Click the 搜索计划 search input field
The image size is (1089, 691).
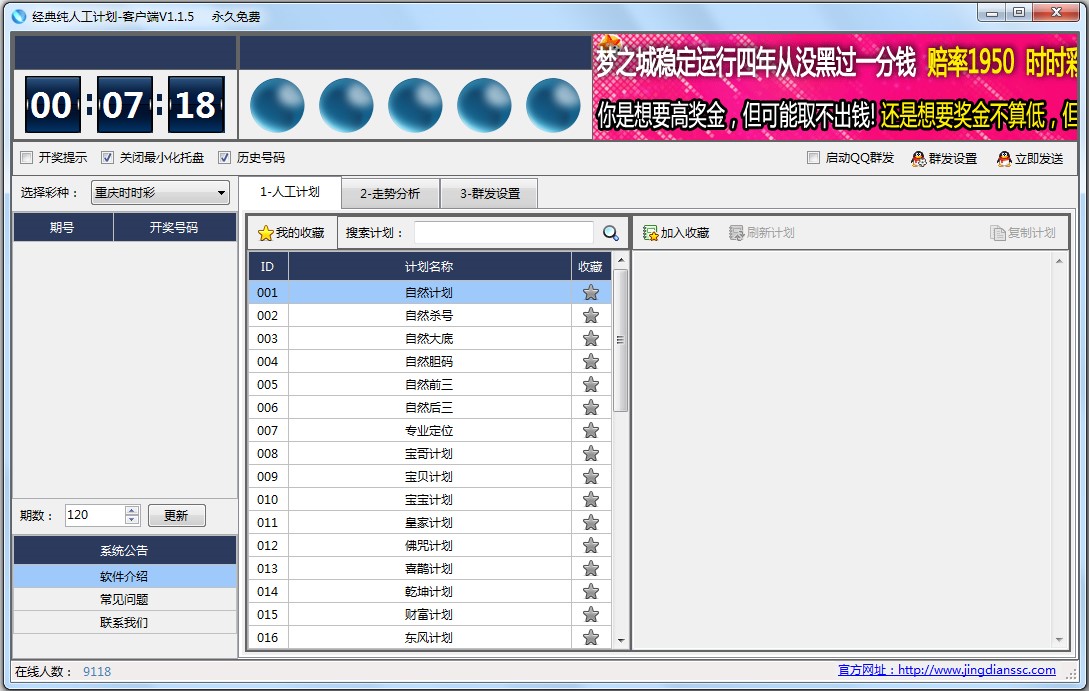tap(505, 232)
